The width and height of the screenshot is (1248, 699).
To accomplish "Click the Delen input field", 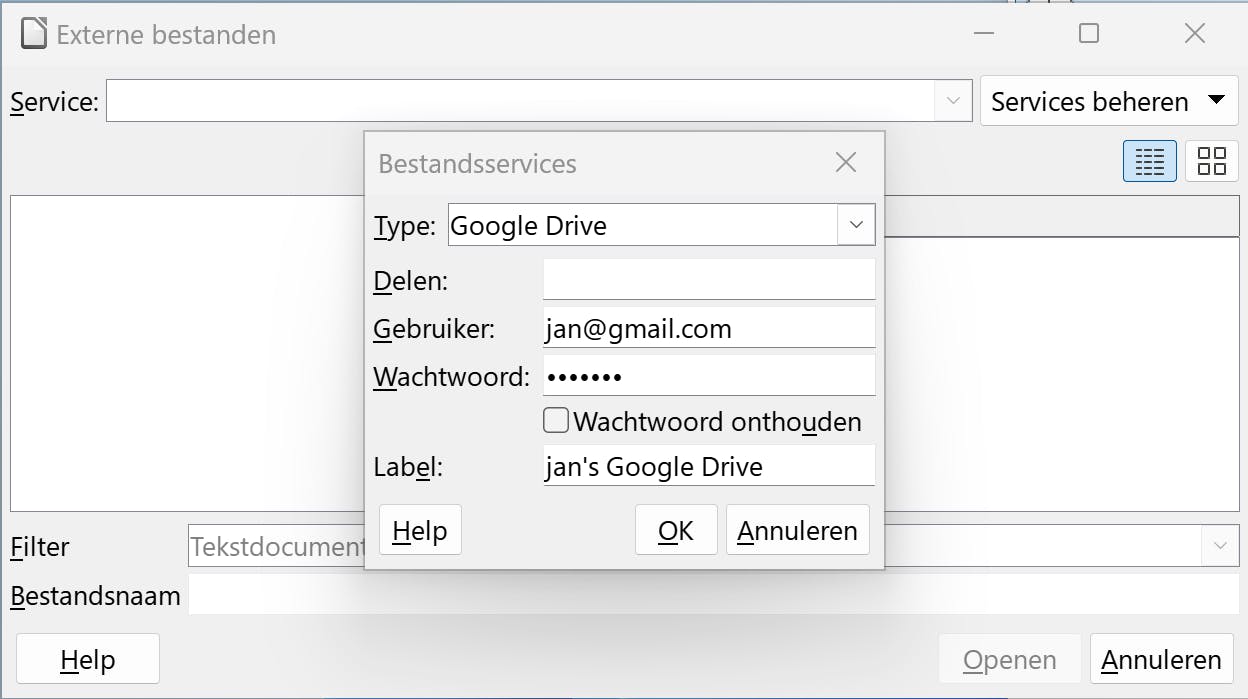I will pos(708,280).
